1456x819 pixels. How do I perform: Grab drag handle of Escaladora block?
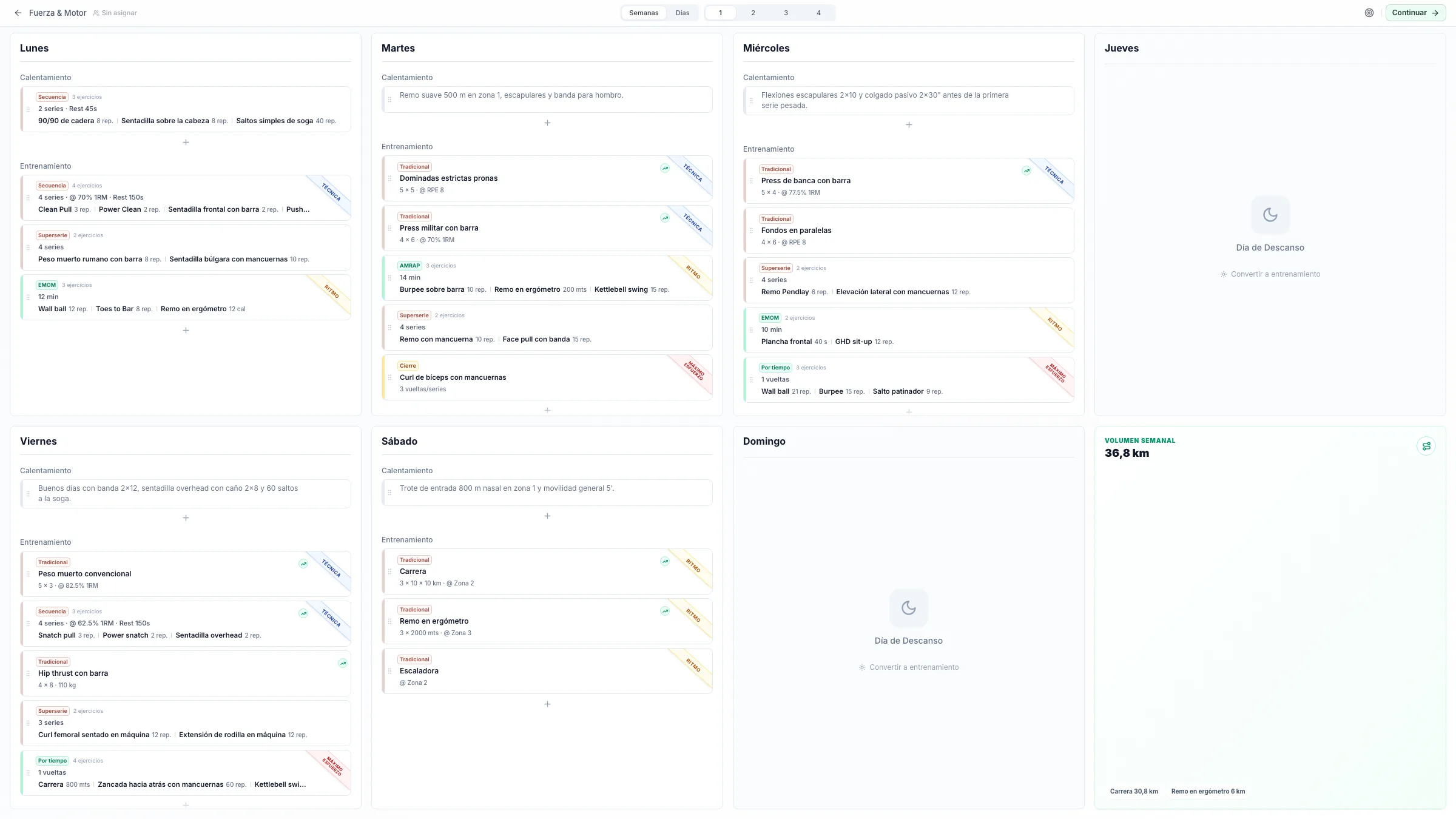click(389, 671)
